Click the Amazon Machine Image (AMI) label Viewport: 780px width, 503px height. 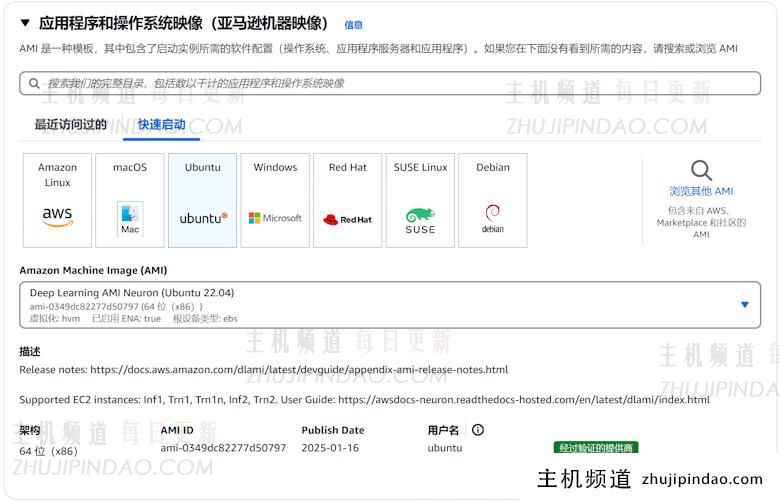(x=93, y=270)
